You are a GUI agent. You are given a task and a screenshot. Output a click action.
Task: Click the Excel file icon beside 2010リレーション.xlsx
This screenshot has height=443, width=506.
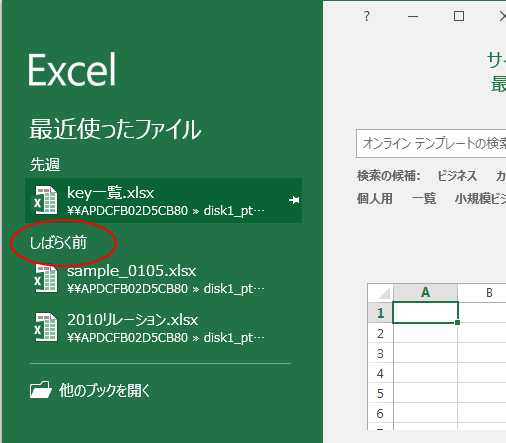click(45, 328)
